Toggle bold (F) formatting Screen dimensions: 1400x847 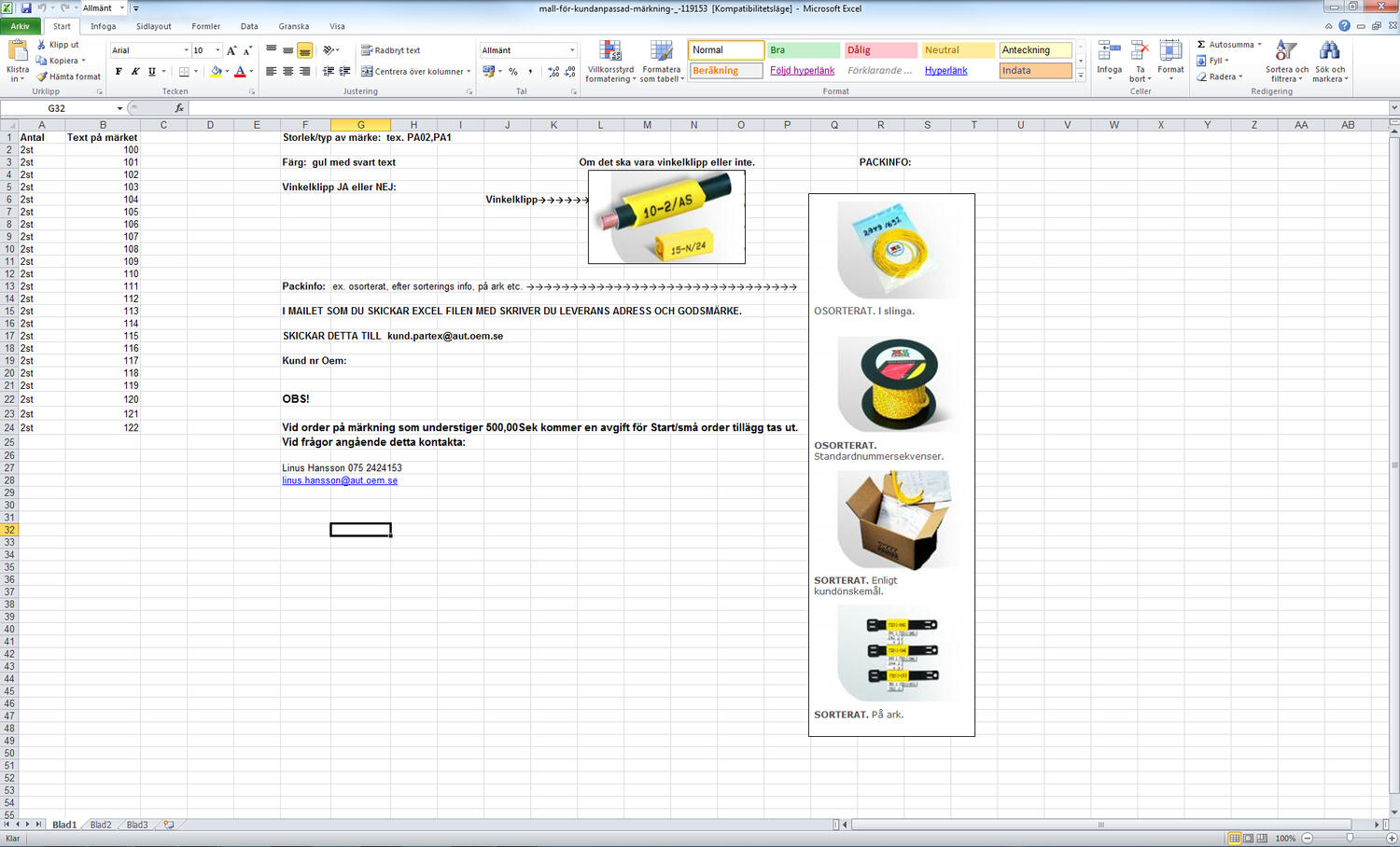pos(119,72)
